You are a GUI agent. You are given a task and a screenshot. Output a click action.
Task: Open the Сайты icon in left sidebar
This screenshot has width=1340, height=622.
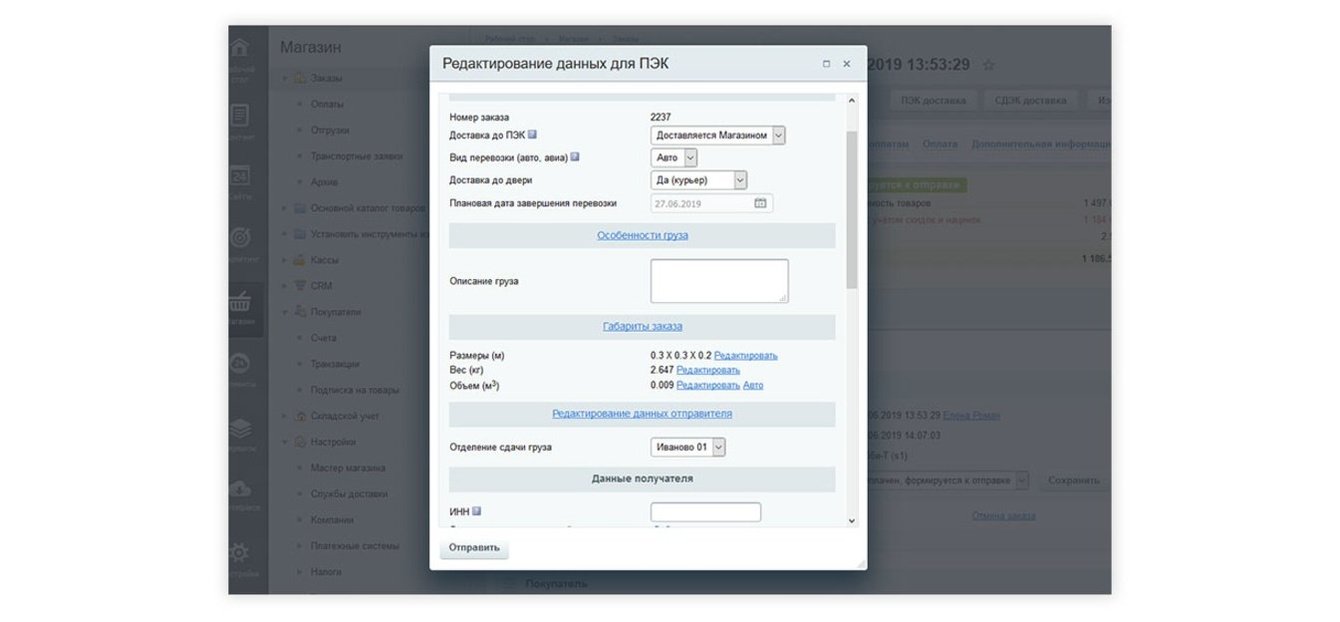[x=240, y=176]
